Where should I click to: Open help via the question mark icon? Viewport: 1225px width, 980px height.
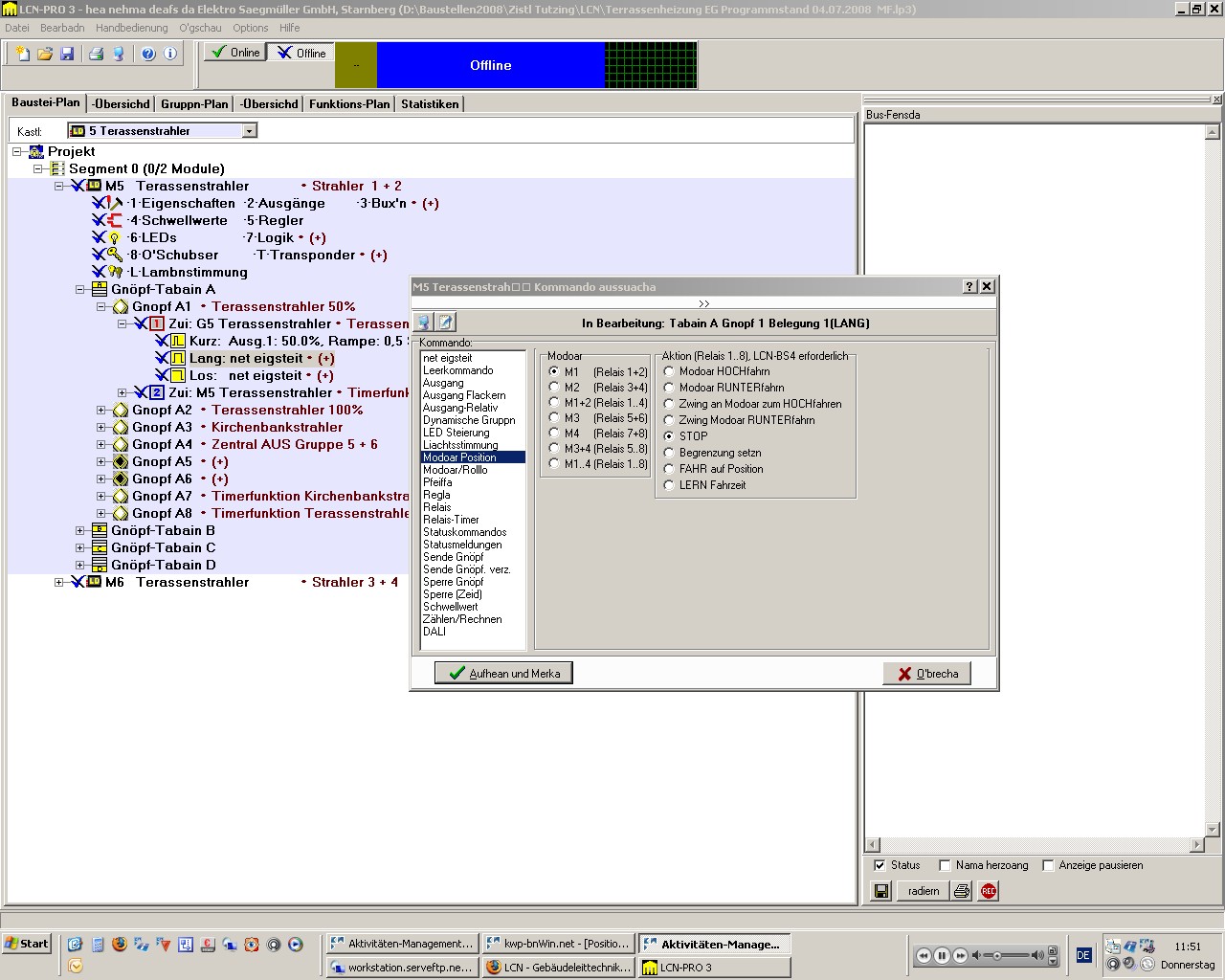click(148, 54)
